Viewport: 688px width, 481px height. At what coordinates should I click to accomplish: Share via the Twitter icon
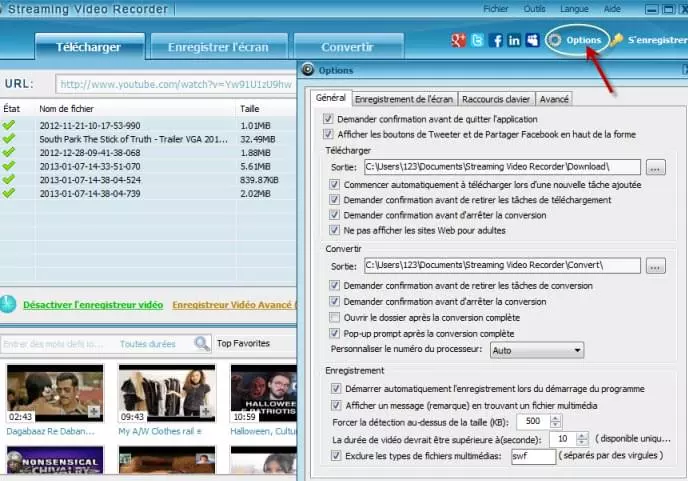(x=477, y=40)
